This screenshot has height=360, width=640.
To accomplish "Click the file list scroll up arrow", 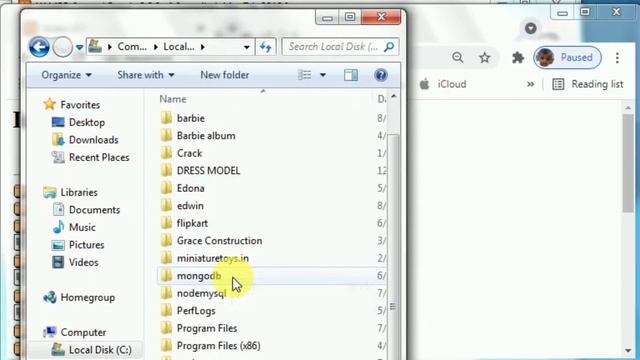I will 393,97.
